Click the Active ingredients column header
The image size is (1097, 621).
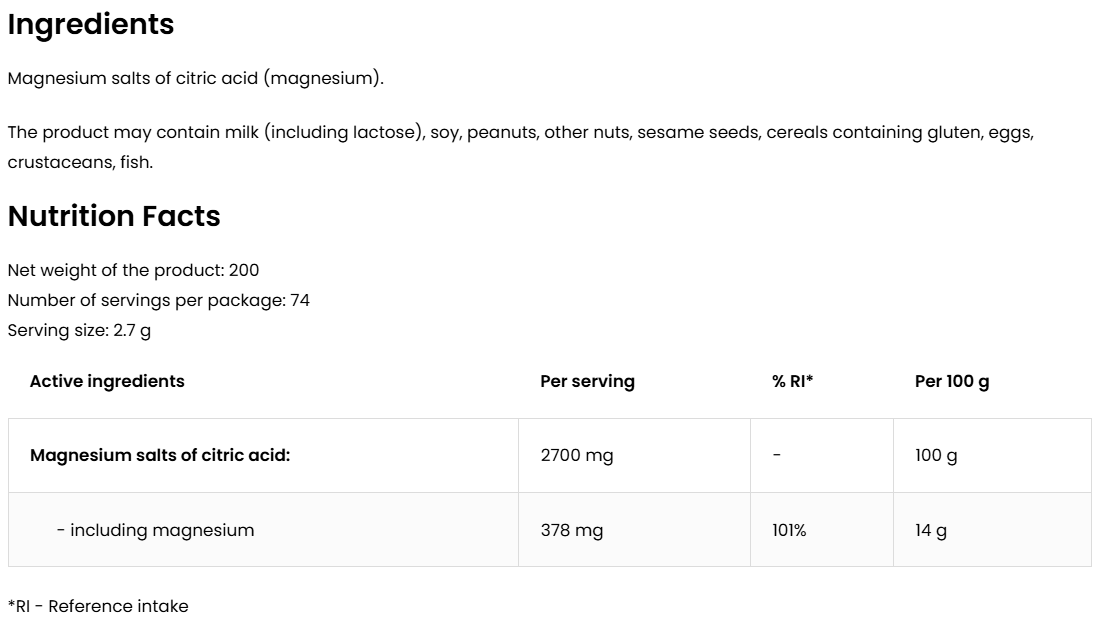point(107,381)
